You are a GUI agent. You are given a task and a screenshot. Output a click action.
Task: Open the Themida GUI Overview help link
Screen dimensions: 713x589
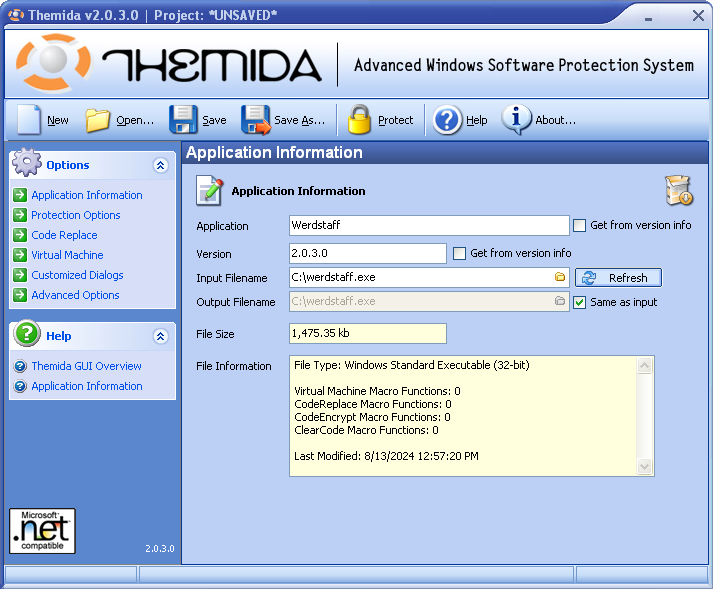point(86,366)
